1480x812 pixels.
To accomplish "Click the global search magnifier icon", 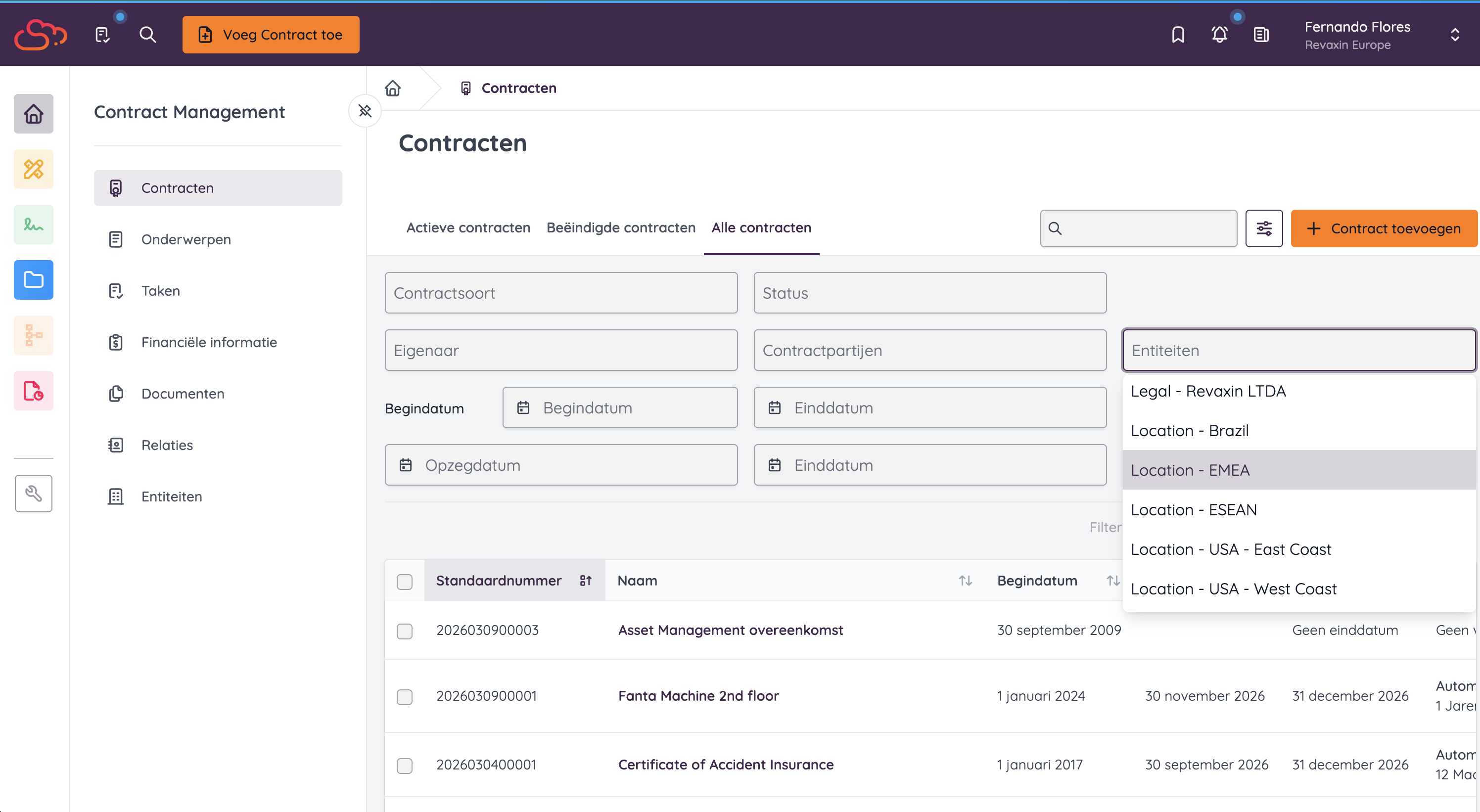I will pyautogui.click(x=148, y=35).
